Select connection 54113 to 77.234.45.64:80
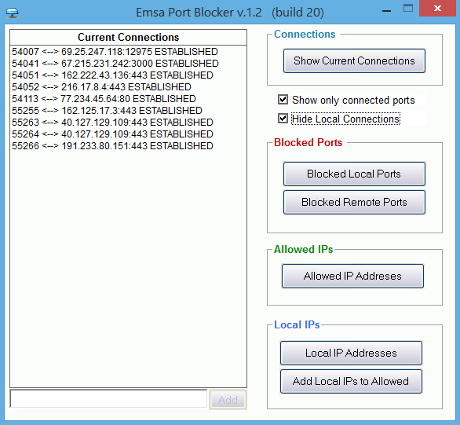 [104, 99]
